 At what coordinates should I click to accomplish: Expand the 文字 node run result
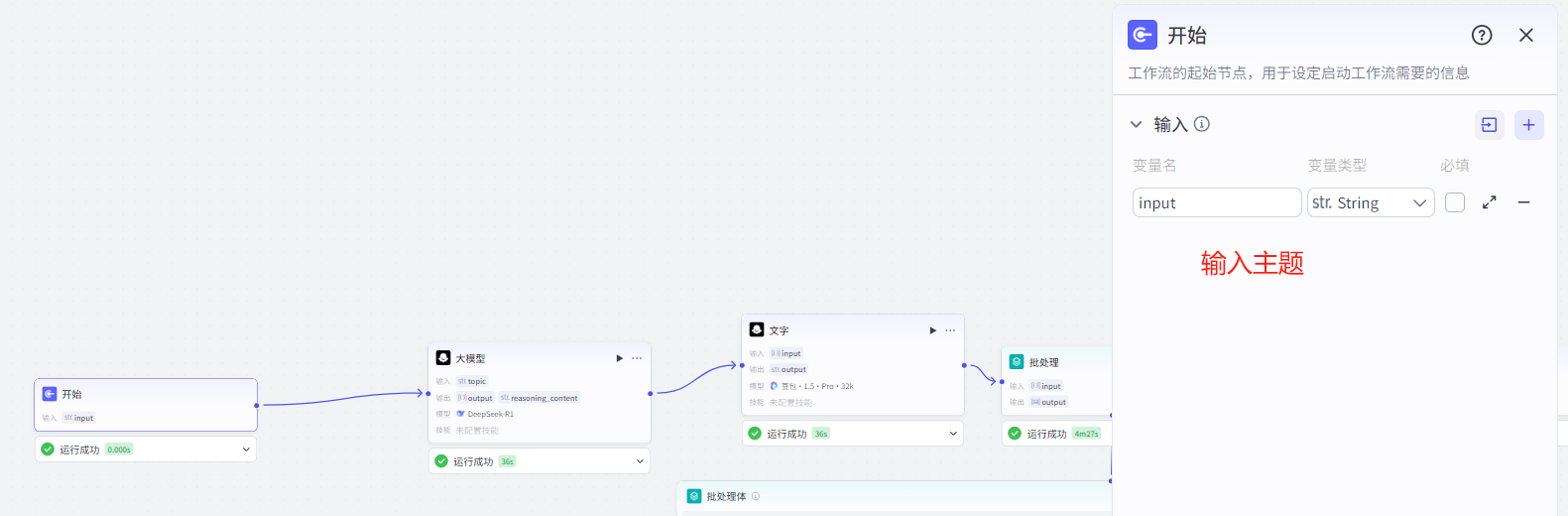click(953, 434)
